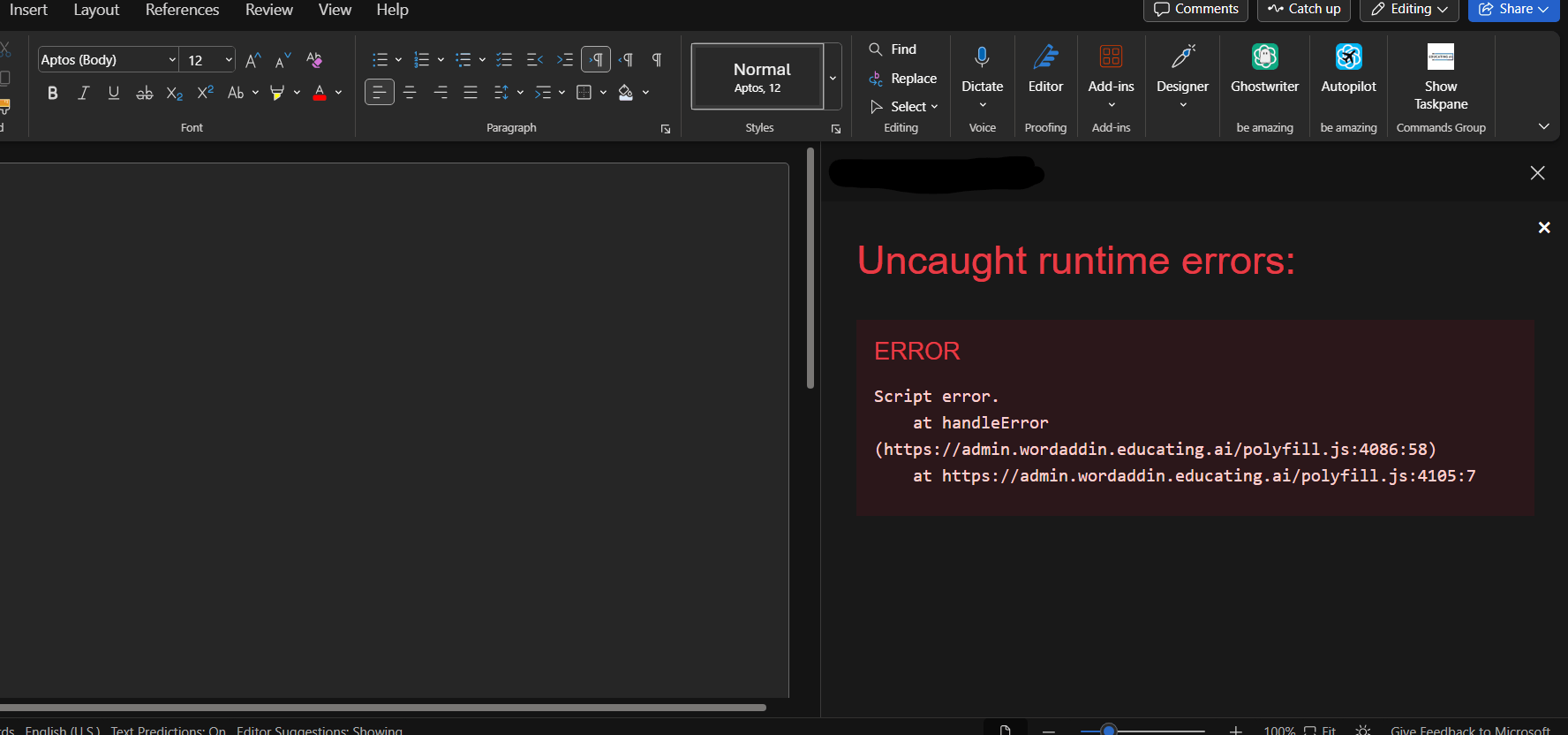
Task: Open the font color dropdown arrow
Action: [x=339, y=93]
